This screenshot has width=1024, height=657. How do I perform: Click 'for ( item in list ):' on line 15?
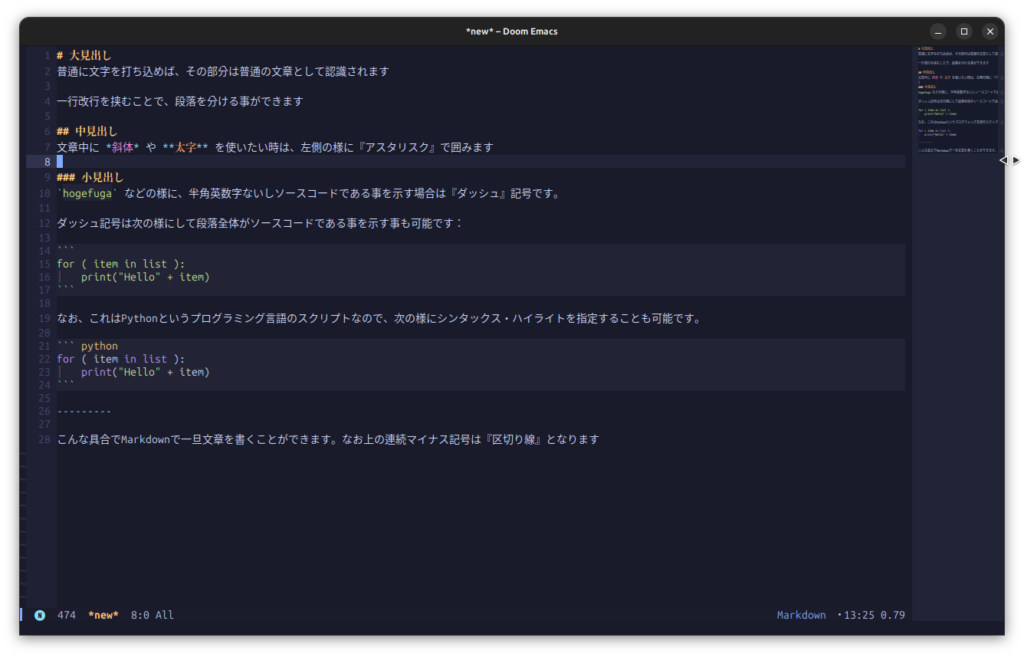(x=121, y=264)
